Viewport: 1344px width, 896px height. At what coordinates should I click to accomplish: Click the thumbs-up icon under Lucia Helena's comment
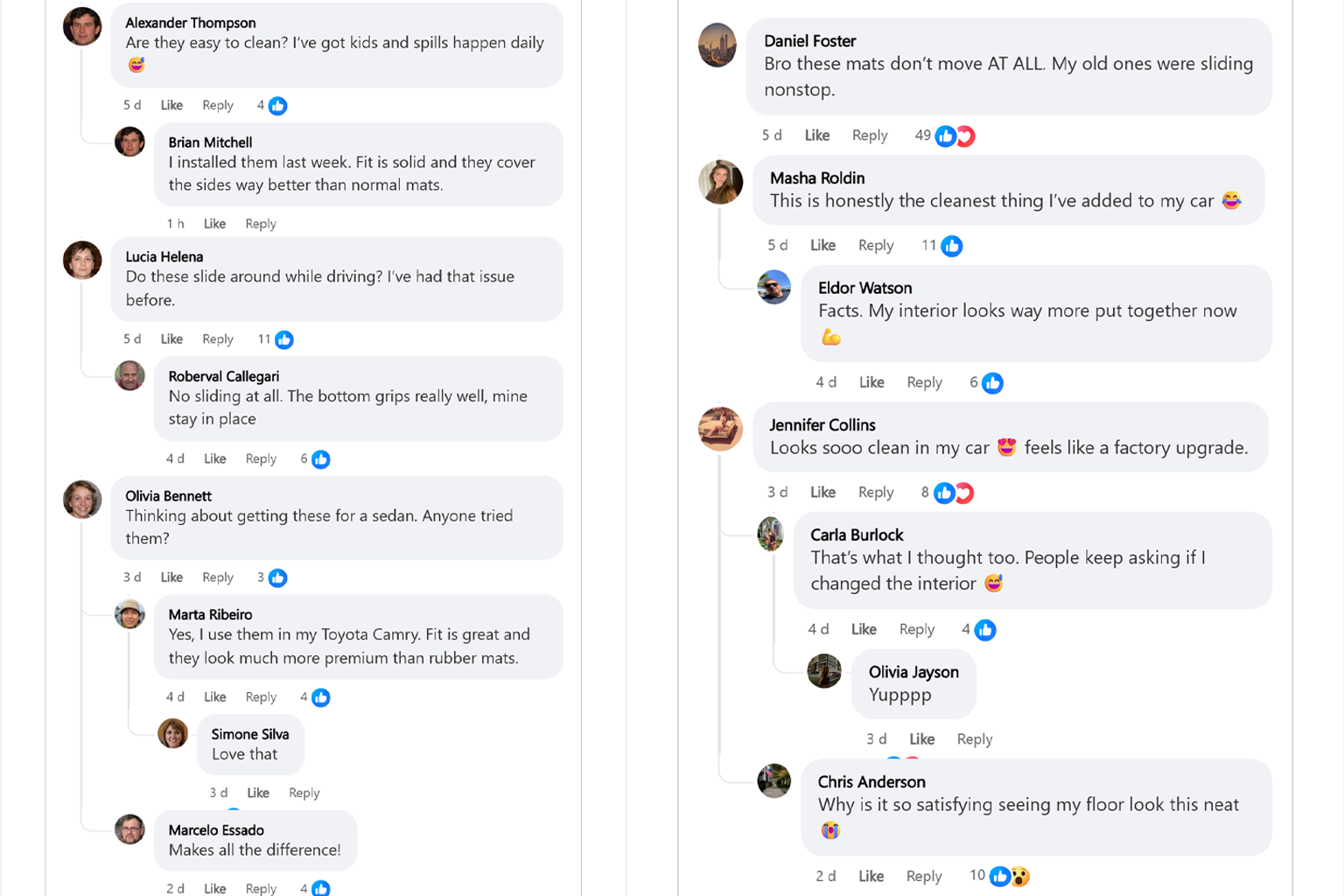[x=283, y=339]
